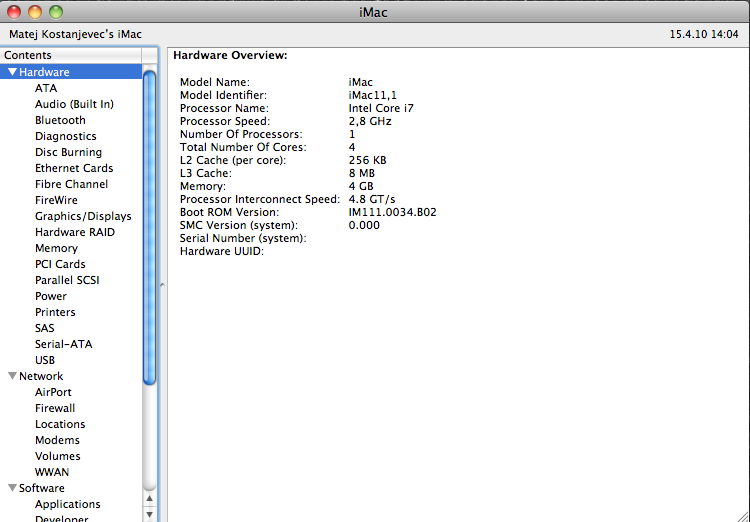Select the Network category label

pos(41,376)
